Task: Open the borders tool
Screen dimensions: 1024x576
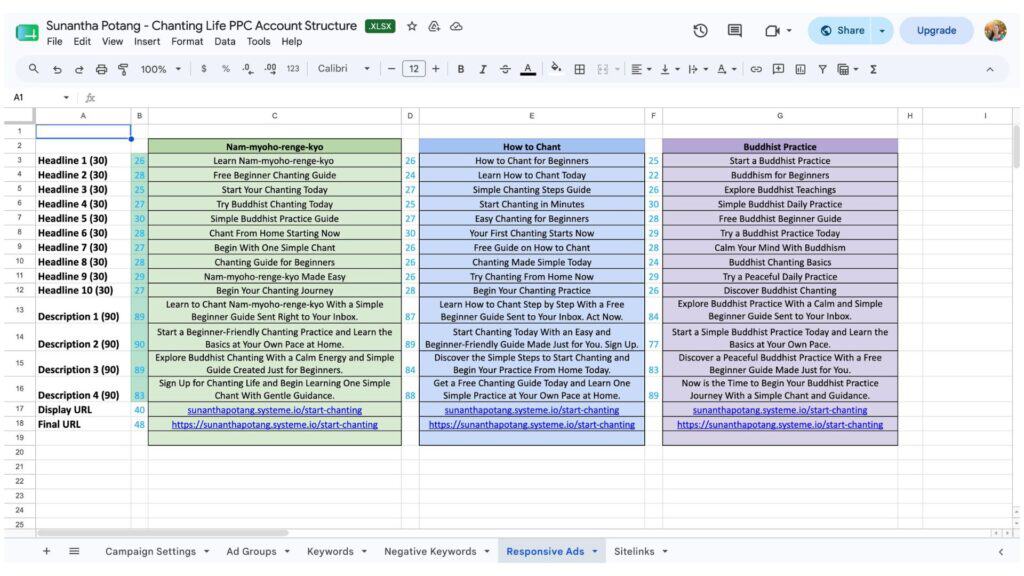Action: tap(579, 69)
